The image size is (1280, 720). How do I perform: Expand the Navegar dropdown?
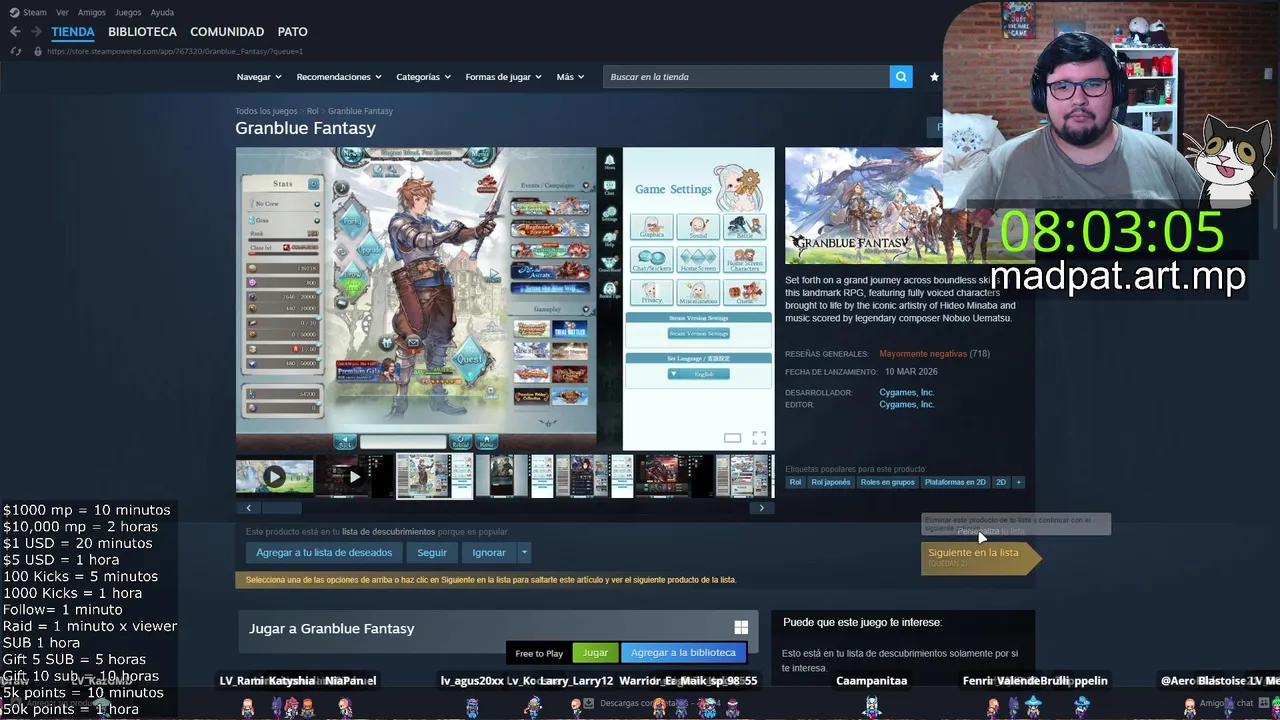coord(259,77)
